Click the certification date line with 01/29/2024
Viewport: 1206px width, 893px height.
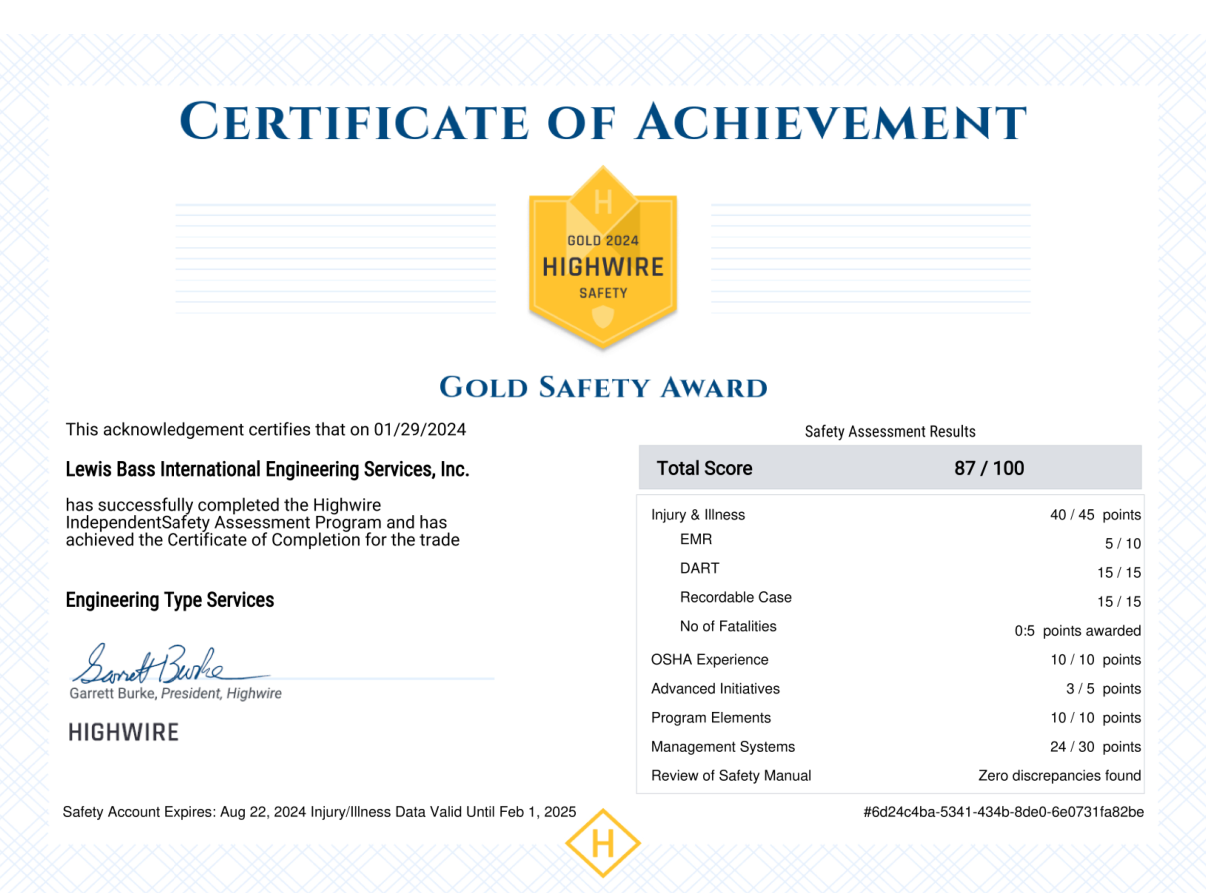pyautogui.click(x=266, y=430)
